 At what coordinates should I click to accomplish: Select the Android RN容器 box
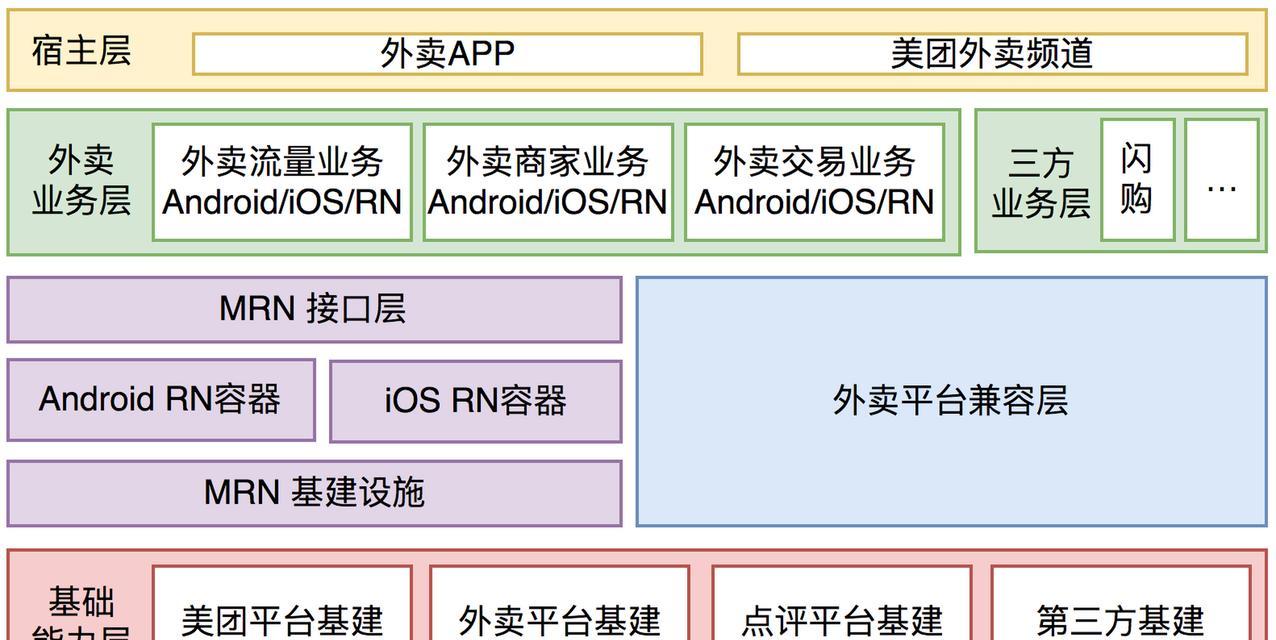[161, 400]
